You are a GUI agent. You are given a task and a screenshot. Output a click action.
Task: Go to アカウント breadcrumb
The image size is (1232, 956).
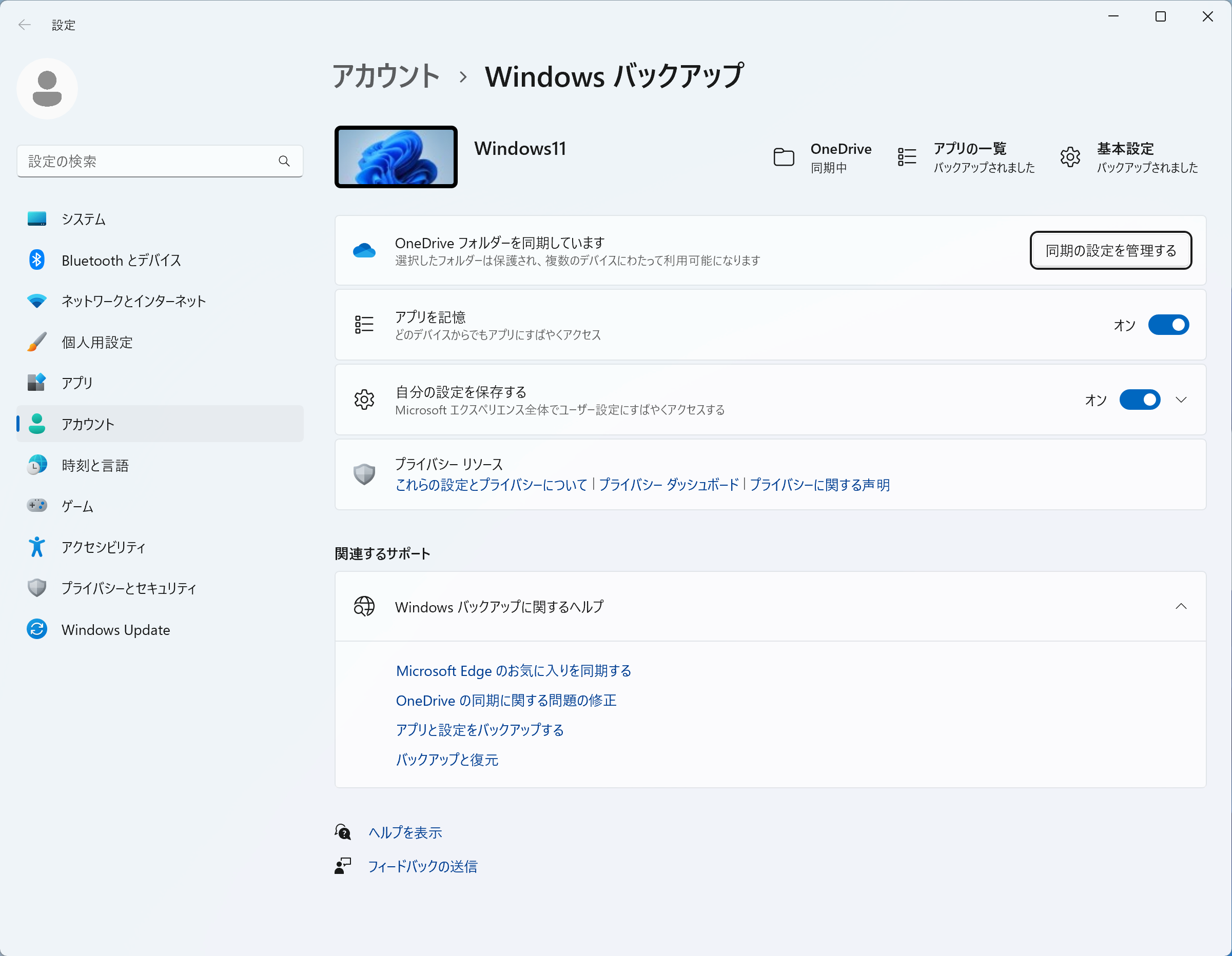point(386,76)
